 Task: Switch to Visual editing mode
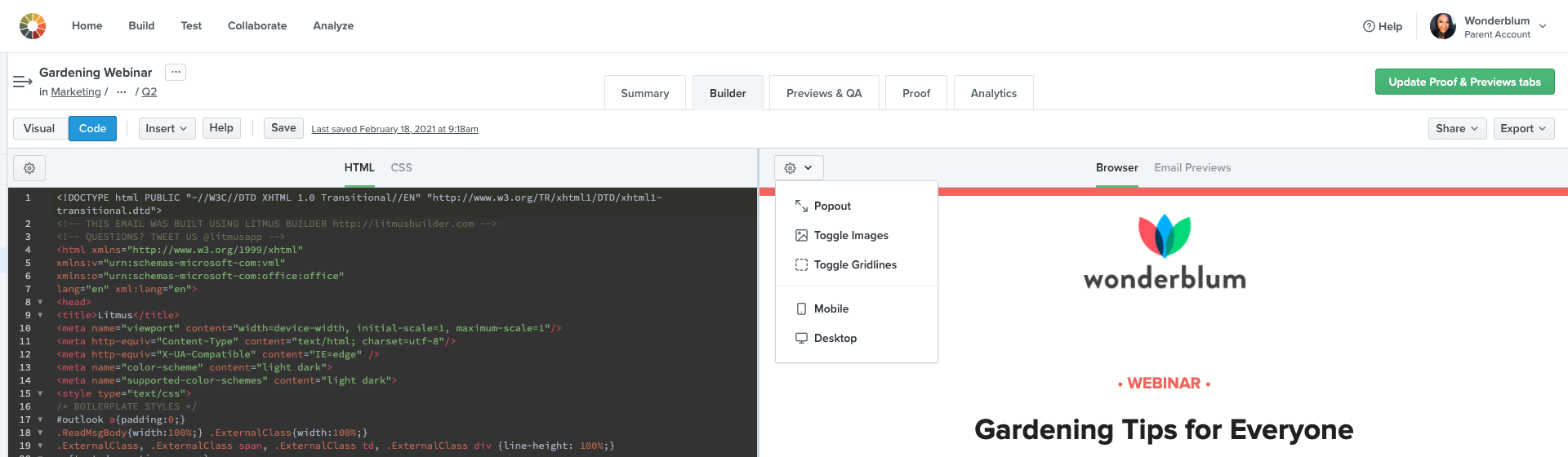pyautogui.click(x=40, y=128)
